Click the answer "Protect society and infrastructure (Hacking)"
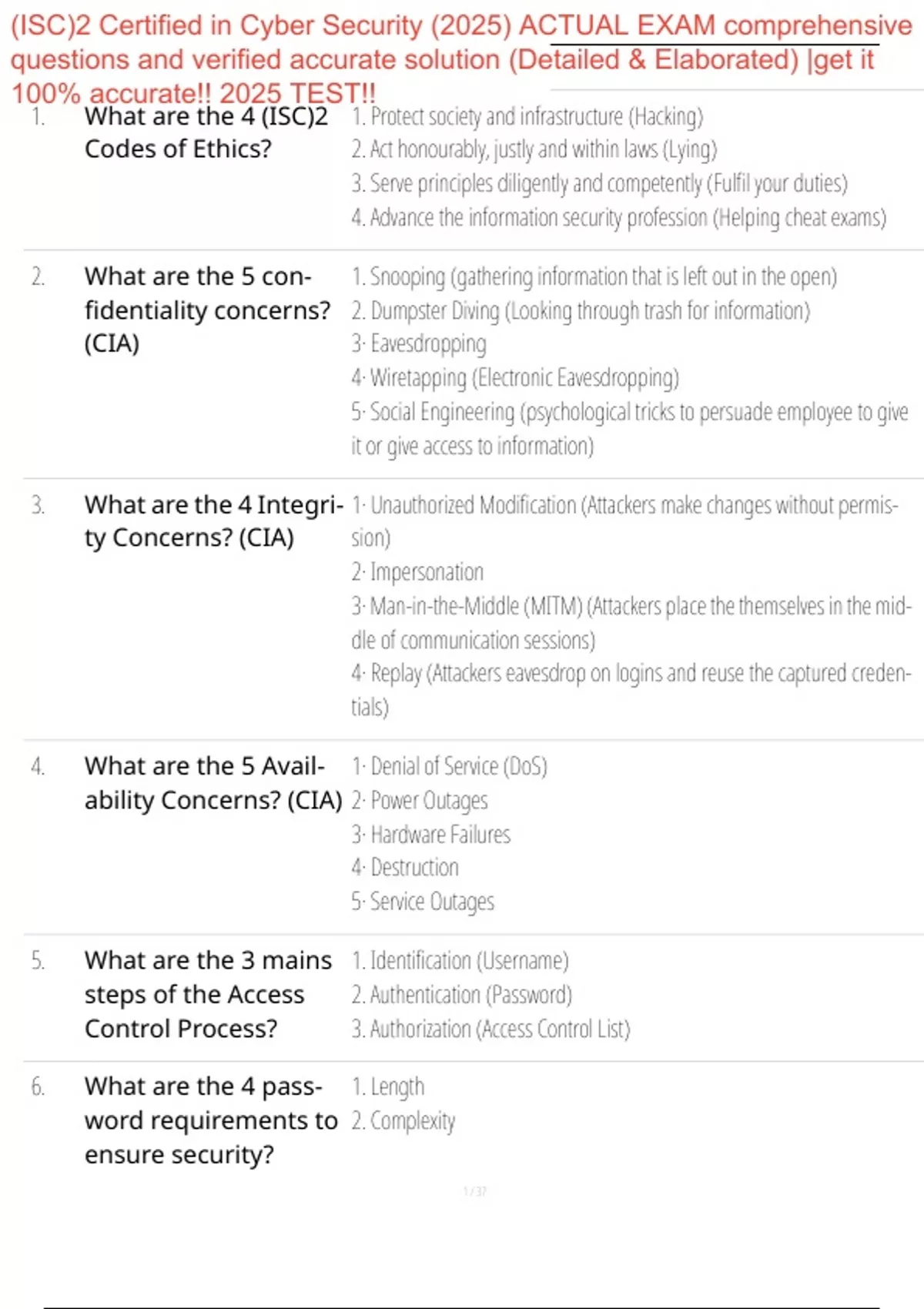The height and width of the screenshot is (1309, 924). pyautogui.click(x=527, y=116)
